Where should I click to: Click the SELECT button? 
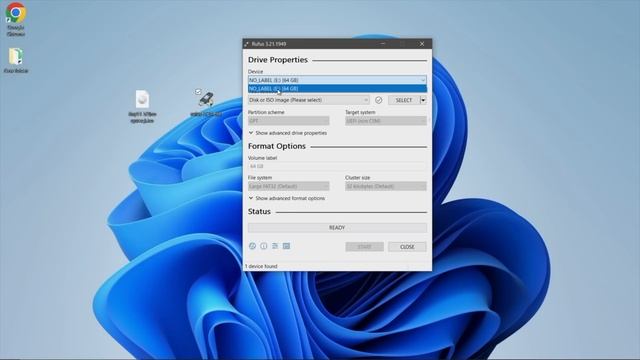[x=404, y=100]
